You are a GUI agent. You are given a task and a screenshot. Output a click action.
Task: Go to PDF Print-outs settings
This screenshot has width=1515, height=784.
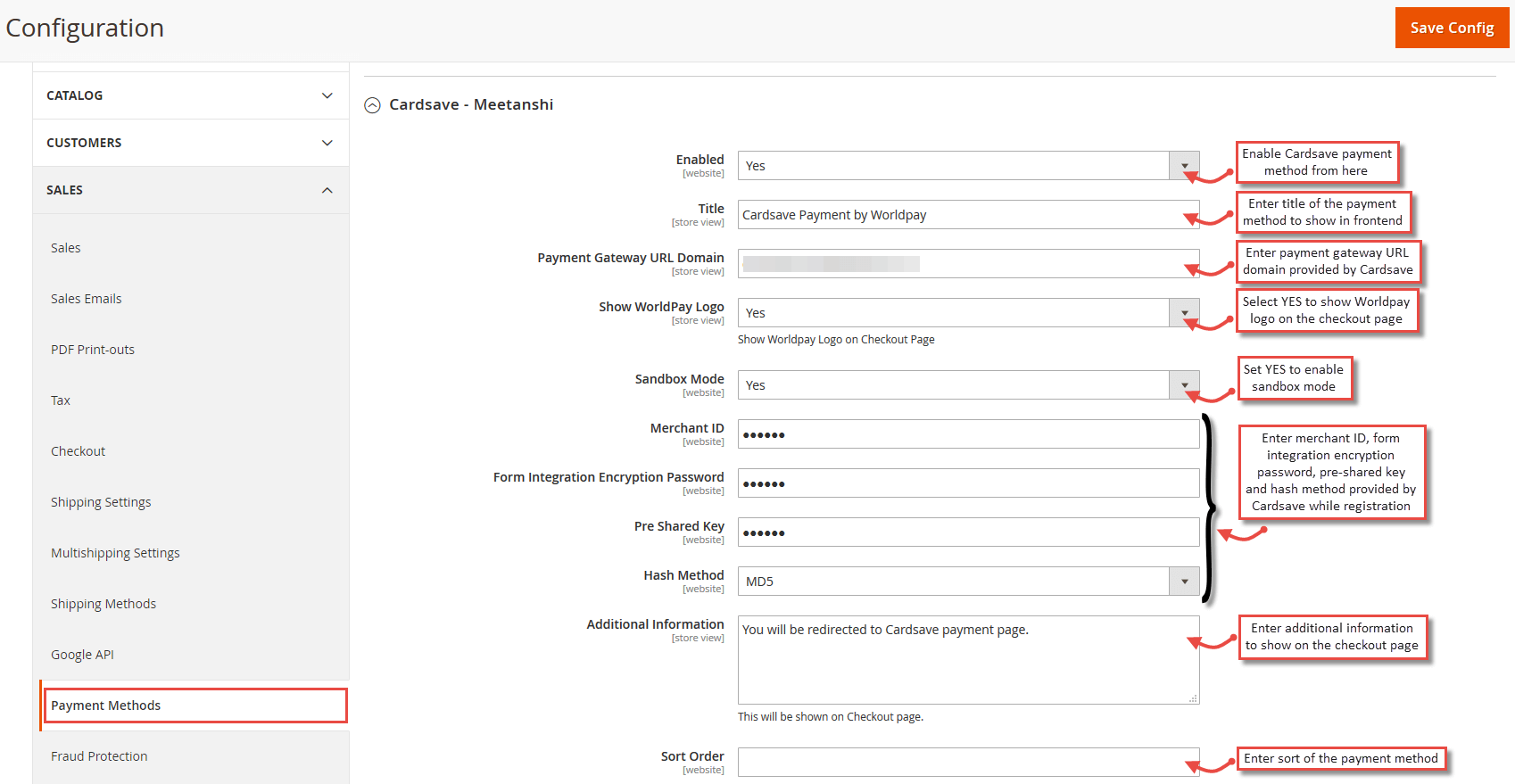93,350
